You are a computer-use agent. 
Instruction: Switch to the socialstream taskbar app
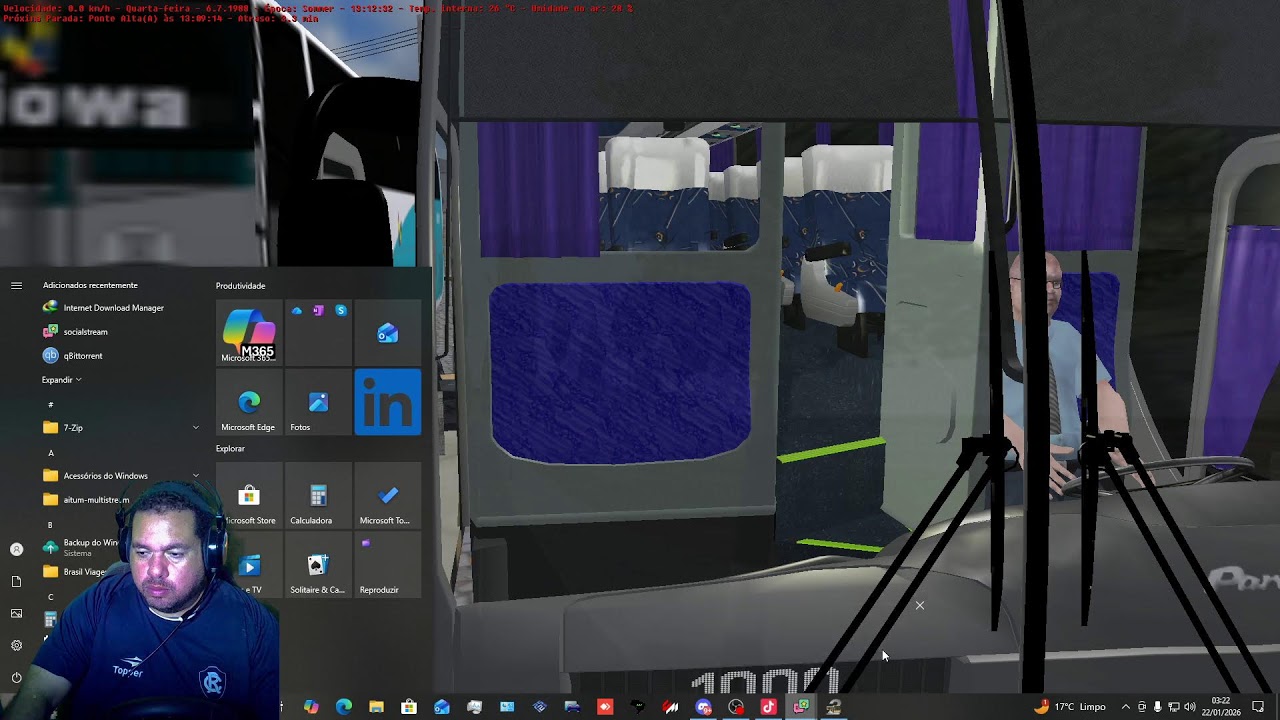[x=801, y=707]
